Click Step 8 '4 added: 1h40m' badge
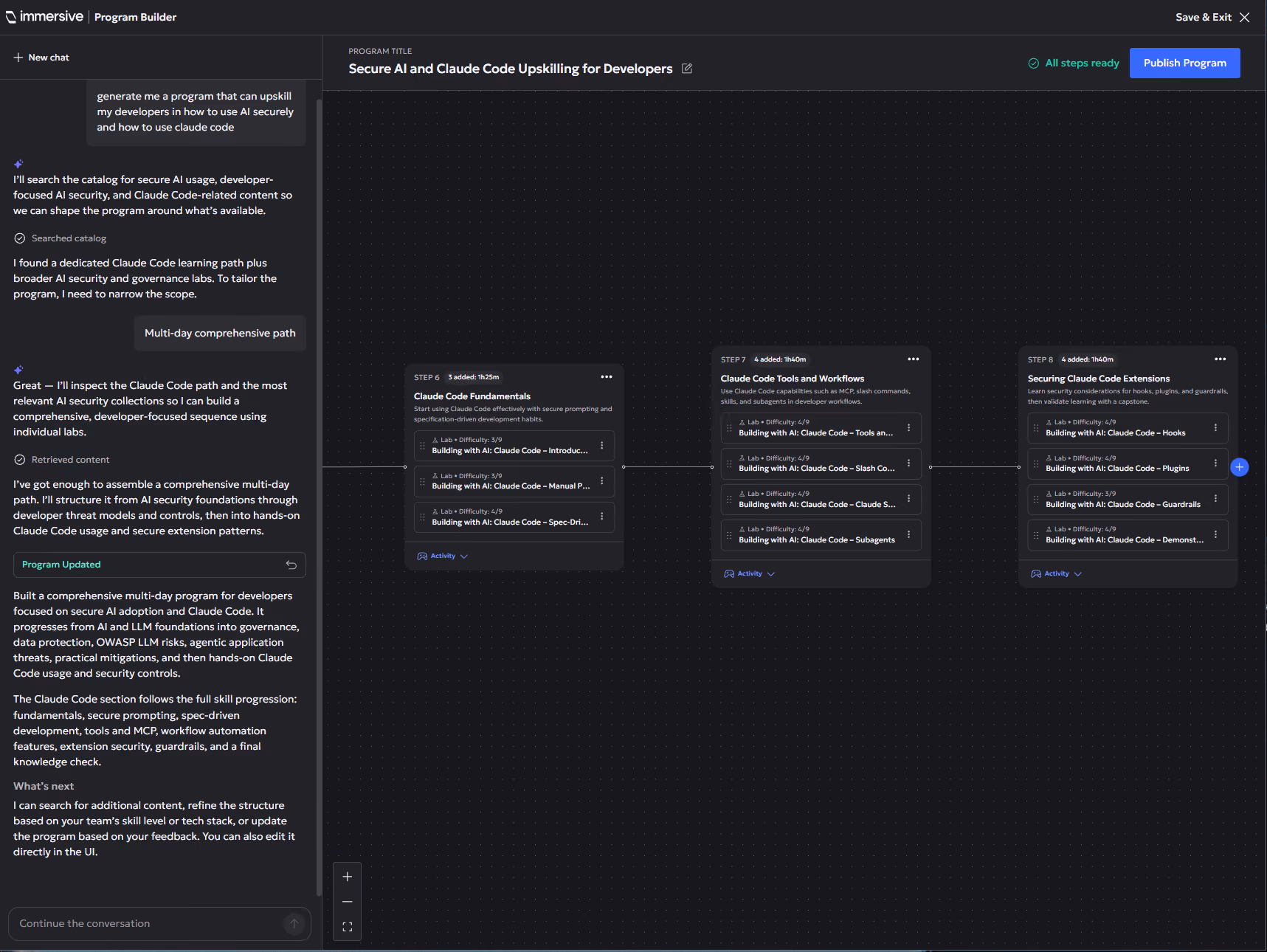 coord(1087,359)
